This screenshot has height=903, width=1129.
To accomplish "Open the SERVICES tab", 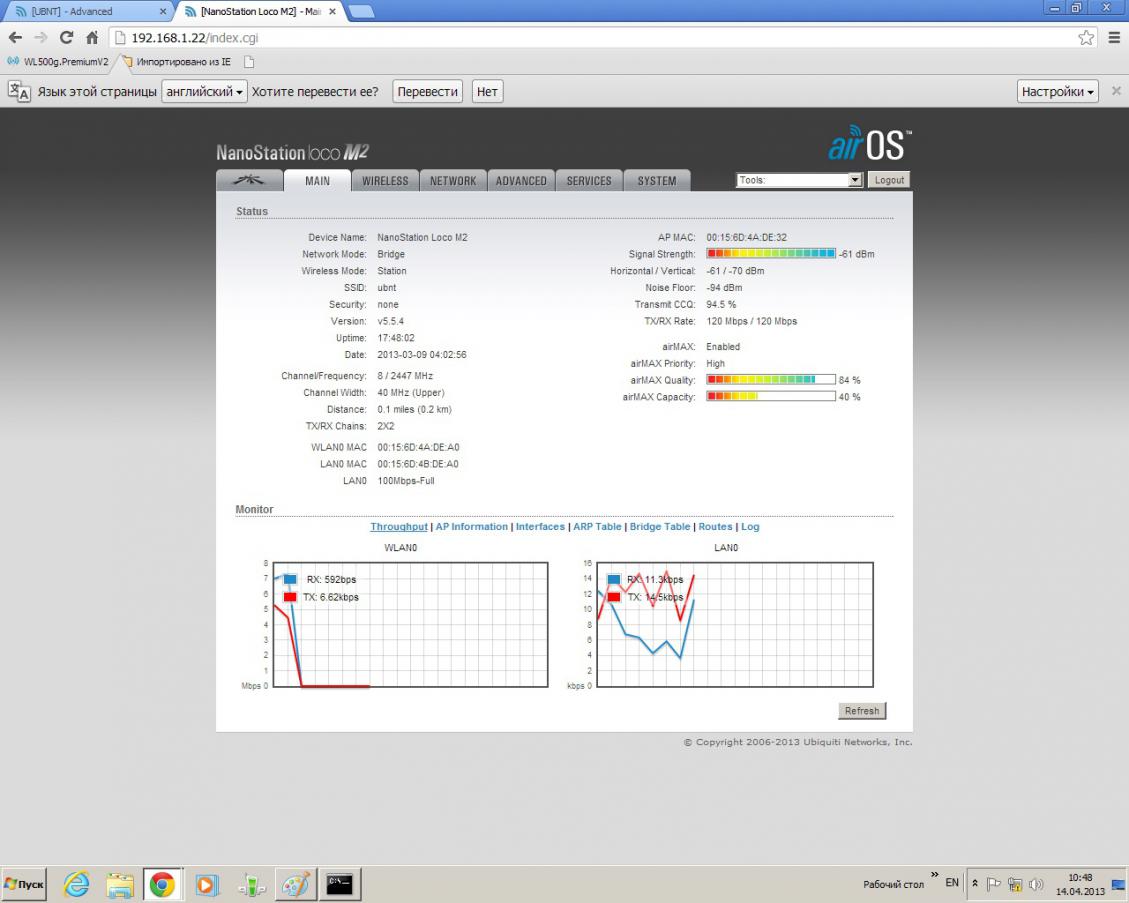I will click(x=589, y=181).
